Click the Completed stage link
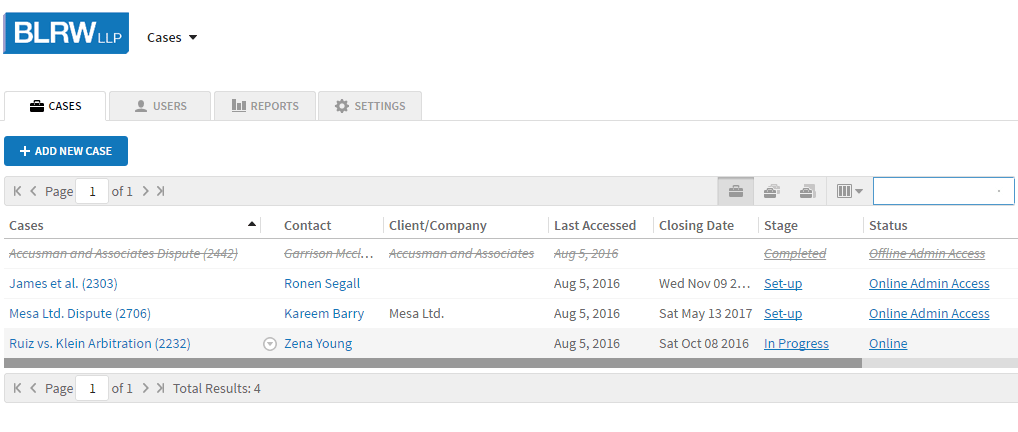The height and width of the screenshot is (432, 1018). pos(795,253)
